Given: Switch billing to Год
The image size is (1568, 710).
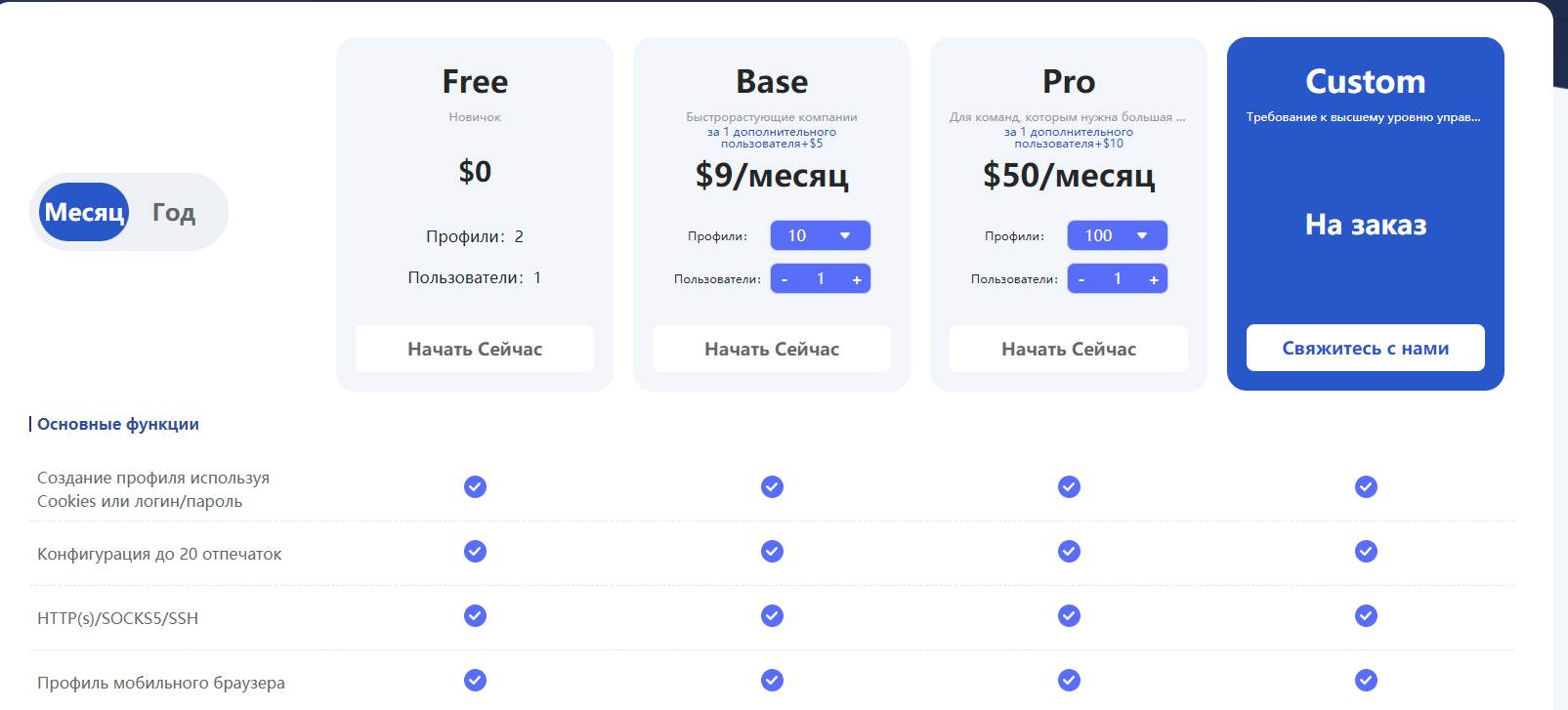Looking at the screenshot, I should 174,212.
